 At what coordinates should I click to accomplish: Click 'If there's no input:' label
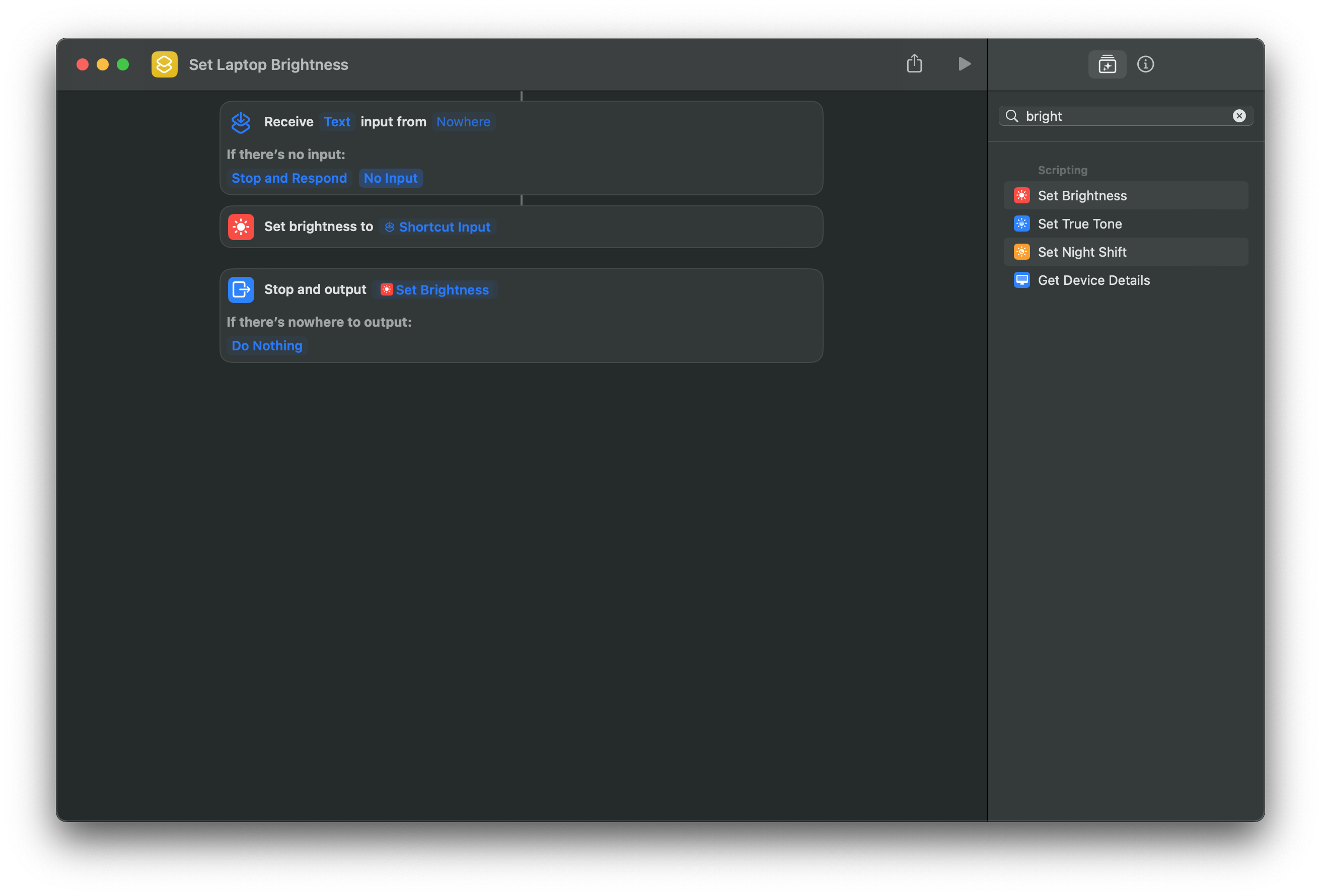[x=286, y=154]
